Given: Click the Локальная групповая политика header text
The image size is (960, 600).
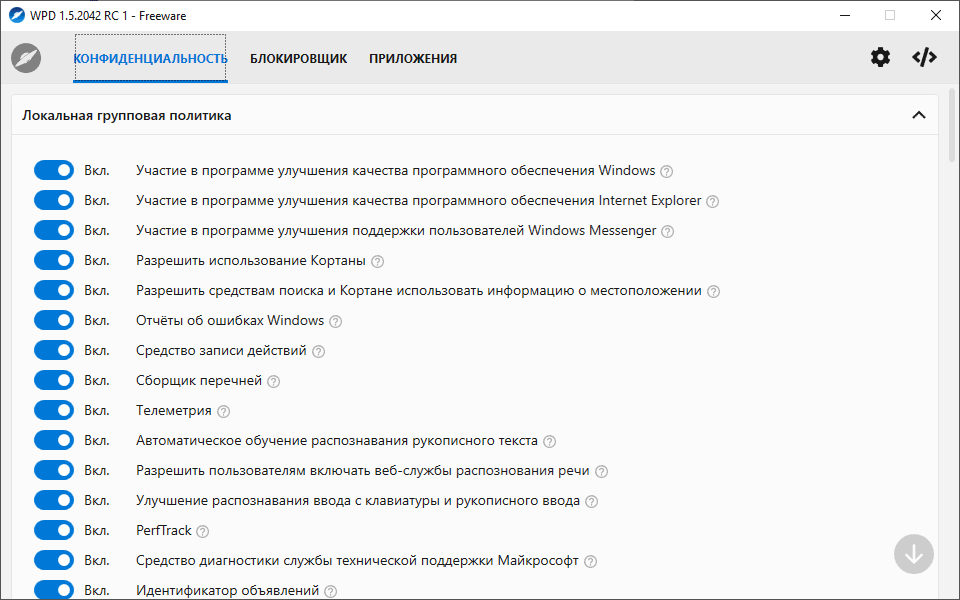Looking at the screenshot, I should point(127,116).
